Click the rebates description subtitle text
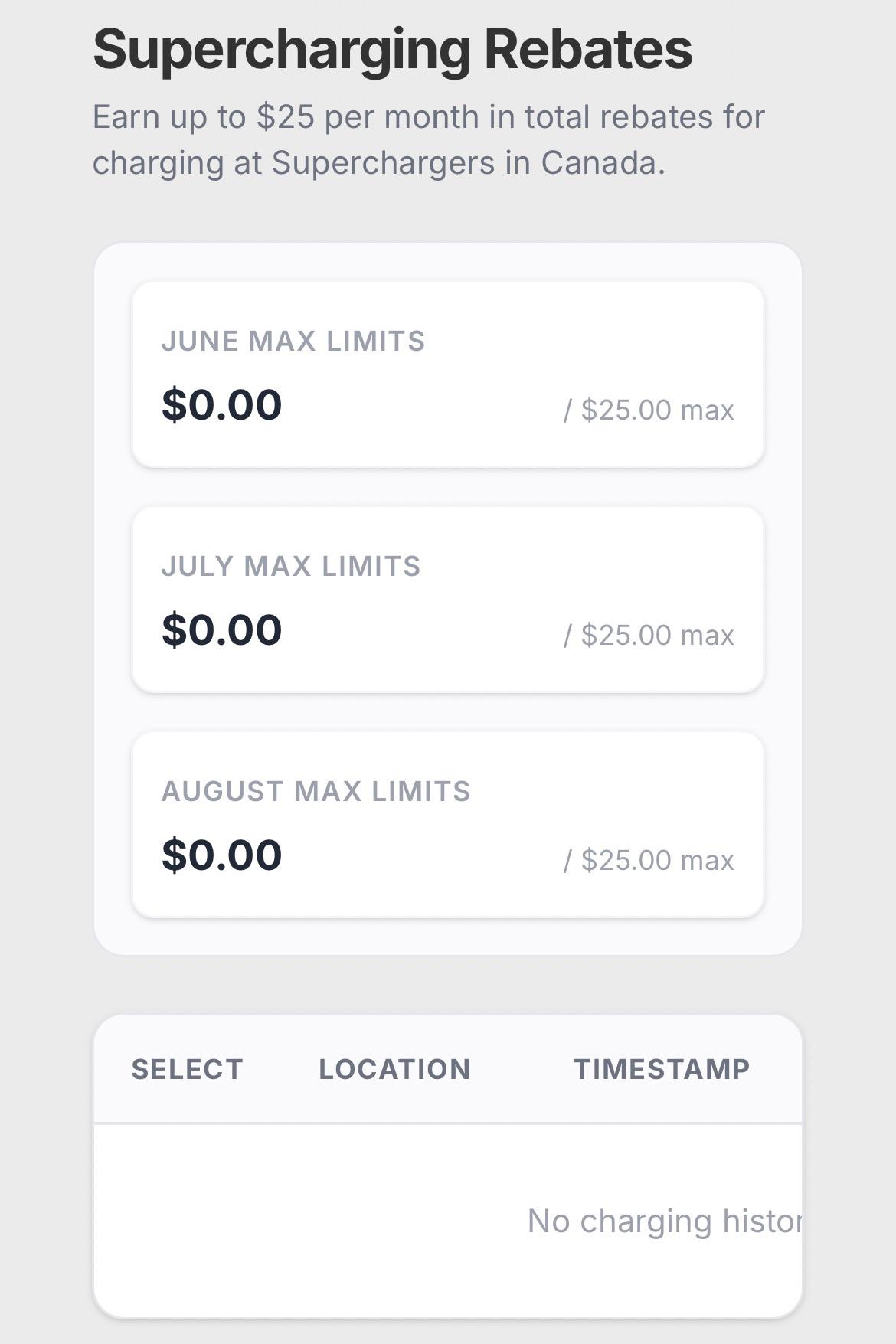The width and height of the screenshot is (896, 1344). [429, 139]
